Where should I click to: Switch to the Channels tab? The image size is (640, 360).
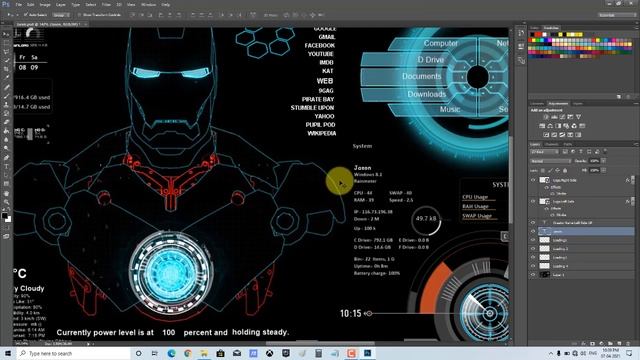[x=551, y=144]
